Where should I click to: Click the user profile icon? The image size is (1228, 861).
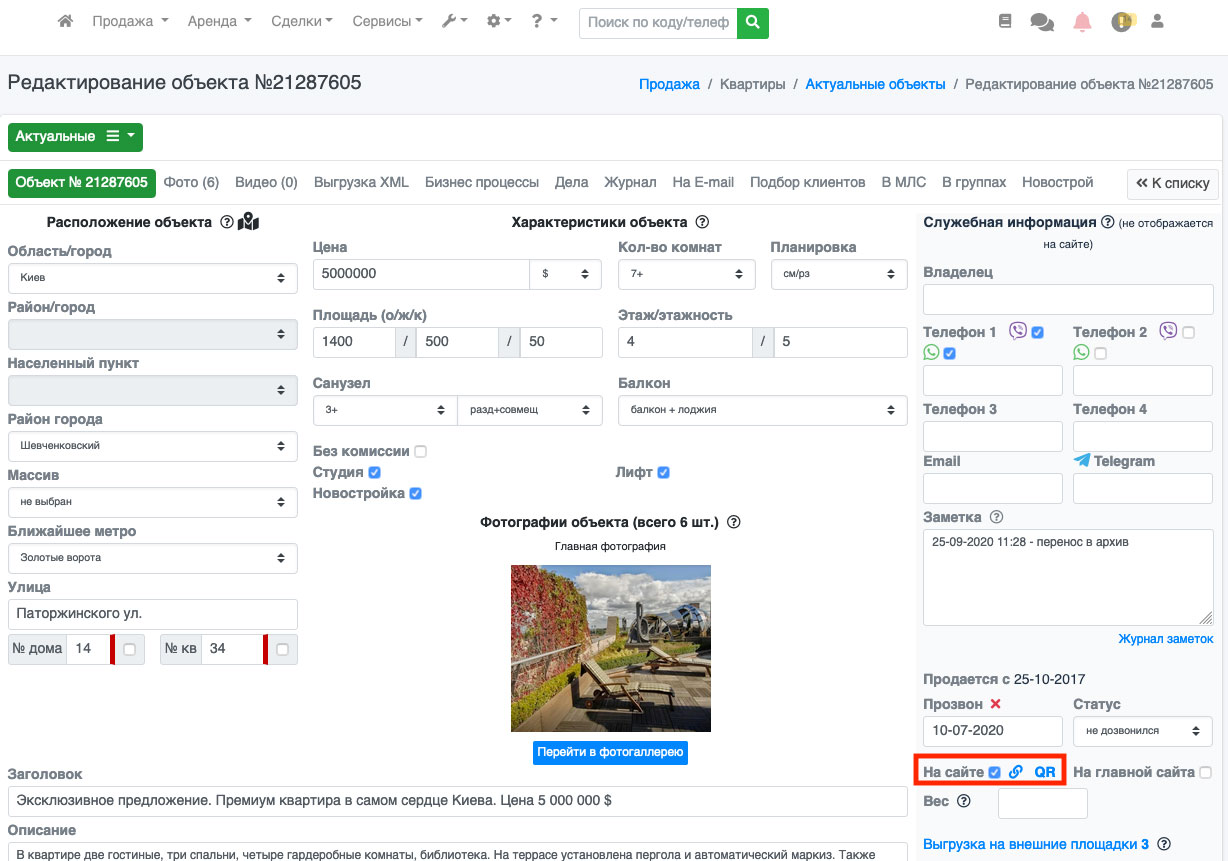click(1158, 22)
